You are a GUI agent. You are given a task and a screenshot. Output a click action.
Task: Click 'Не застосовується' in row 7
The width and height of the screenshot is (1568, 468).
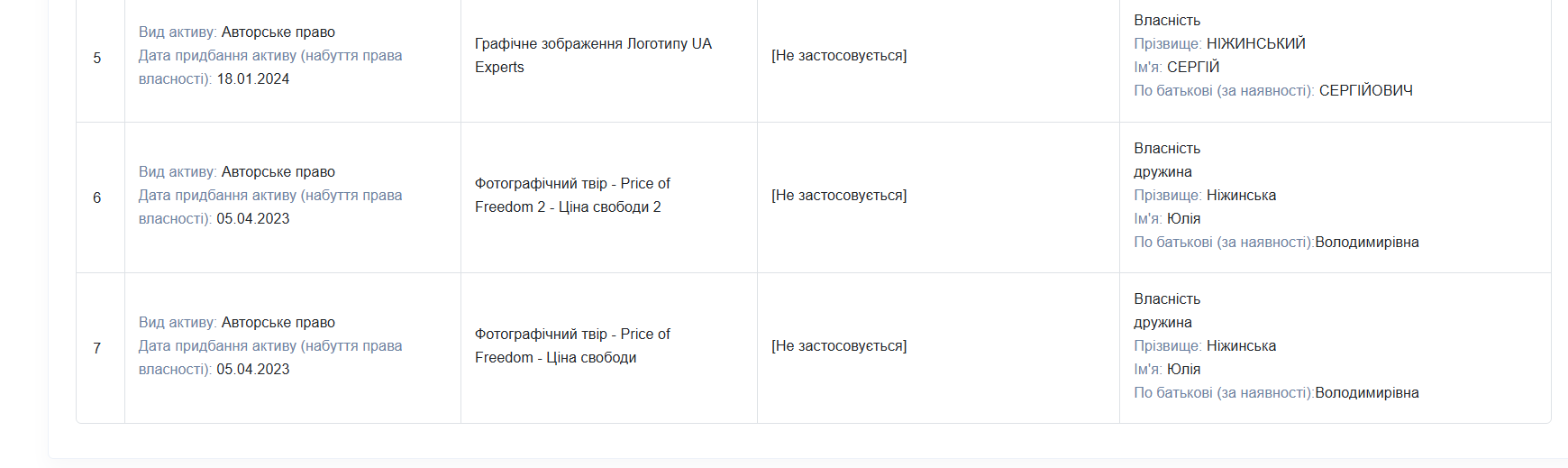839,346
